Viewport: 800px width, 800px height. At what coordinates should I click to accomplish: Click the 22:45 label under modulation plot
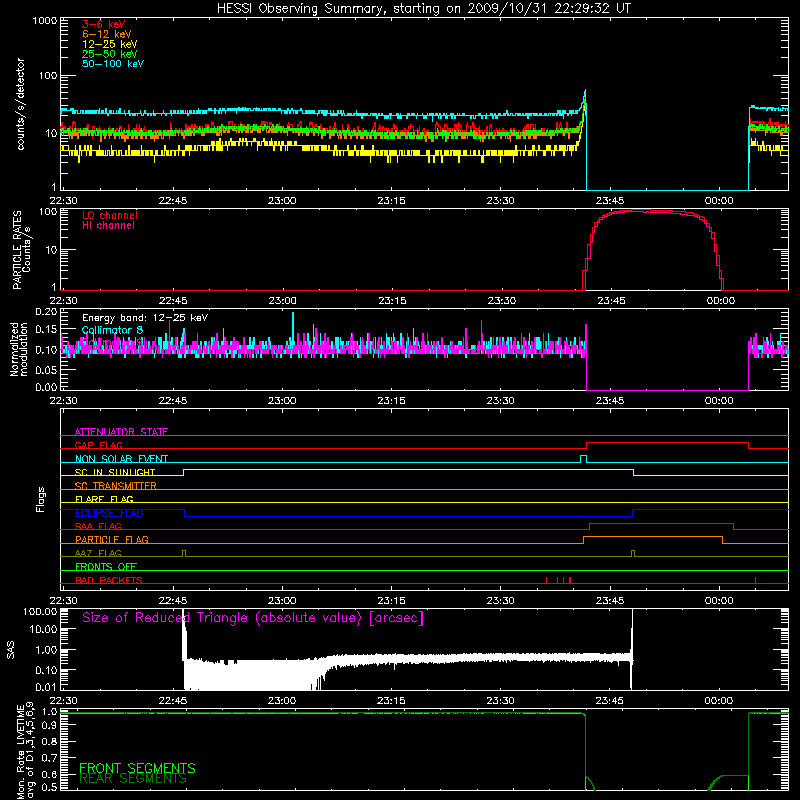172,401
